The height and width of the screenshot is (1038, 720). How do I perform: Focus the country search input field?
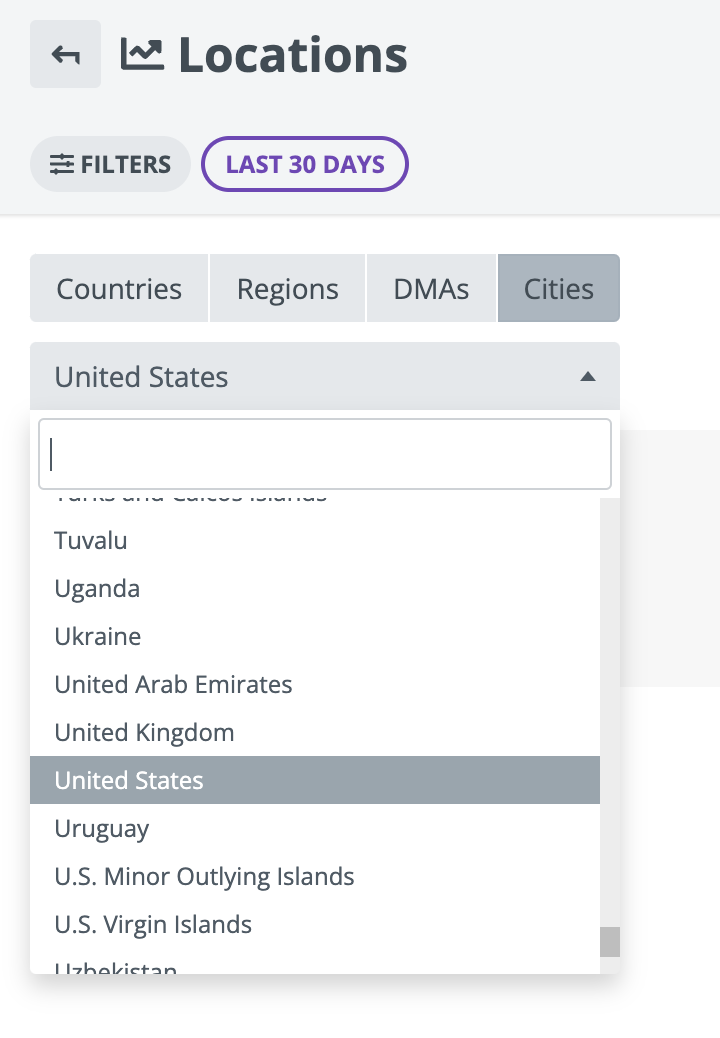[x=324, y=453]
